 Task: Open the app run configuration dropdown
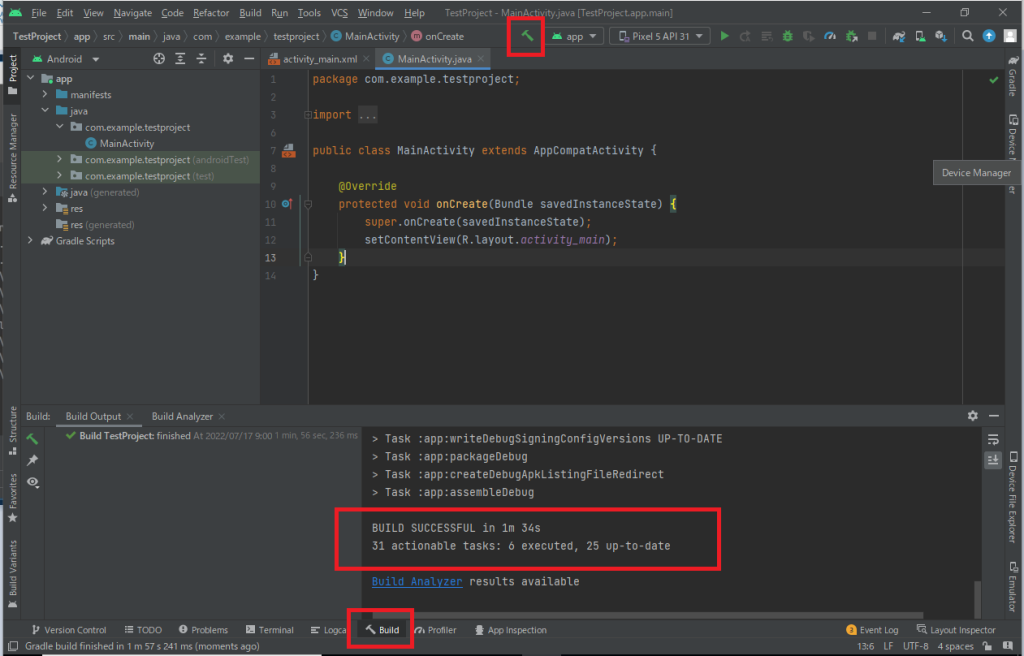[x=574, y=36]
